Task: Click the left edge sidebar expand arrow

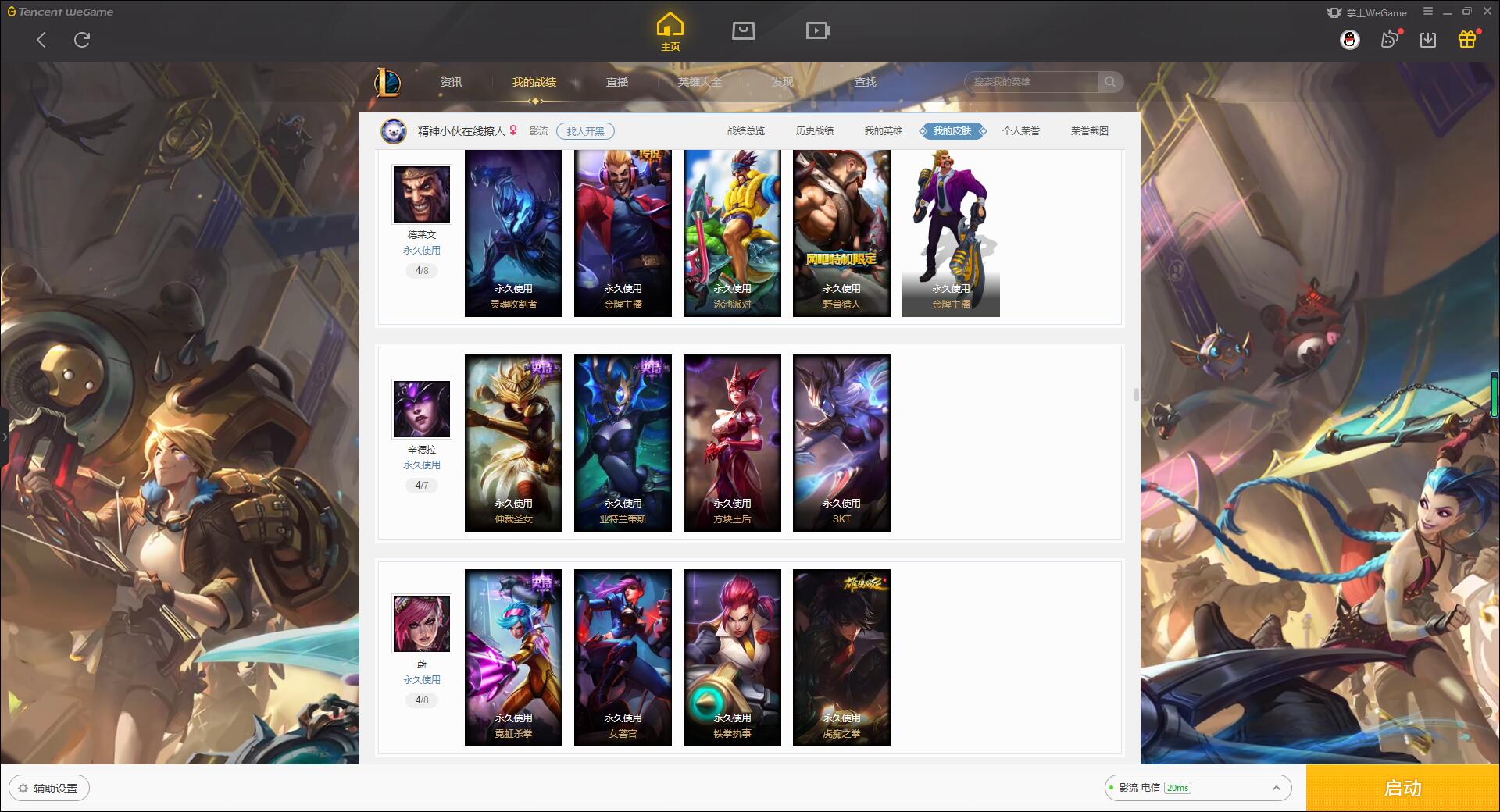Action: (4, 437)
